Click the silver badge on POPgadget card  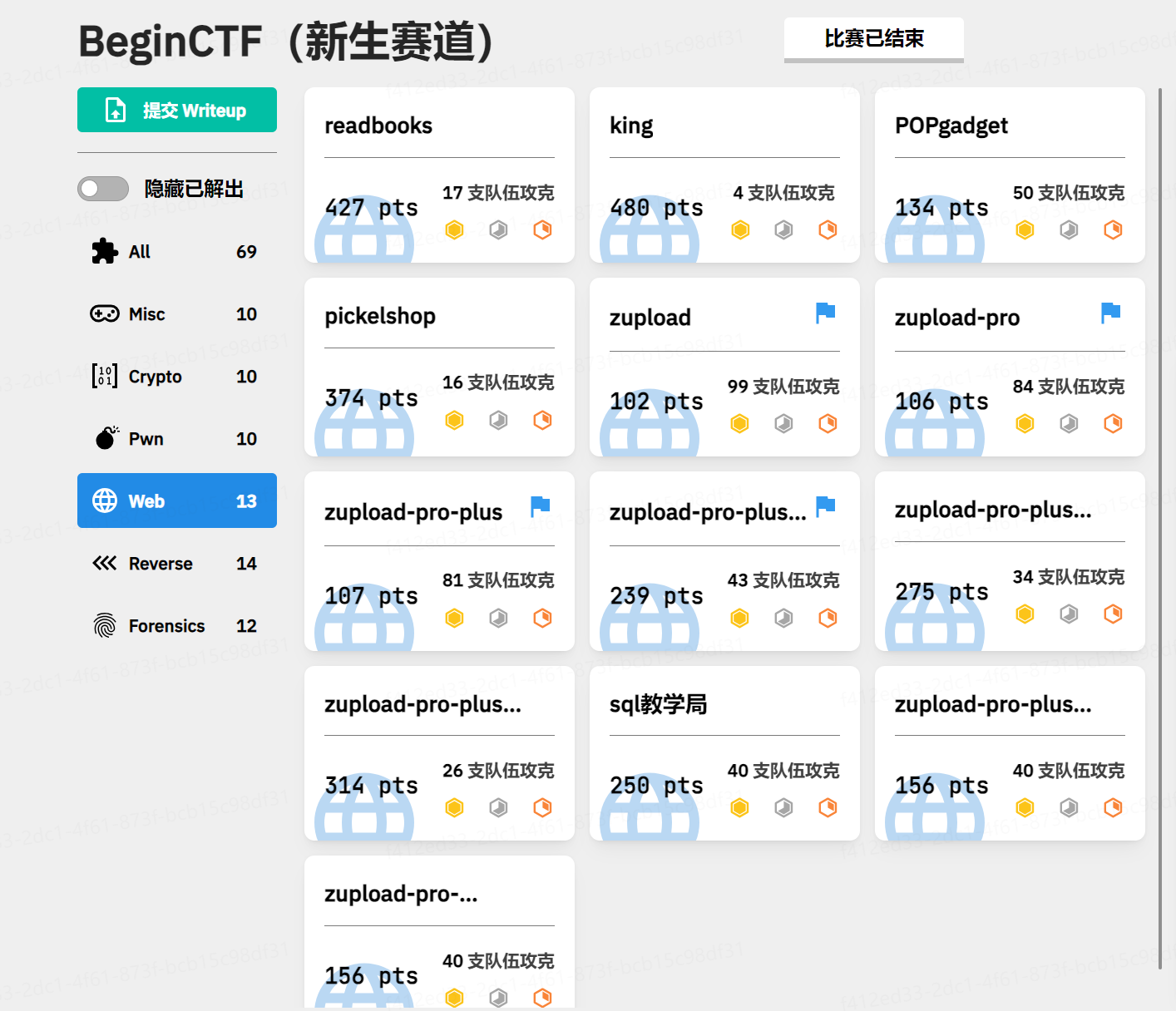pos(1069,229)
